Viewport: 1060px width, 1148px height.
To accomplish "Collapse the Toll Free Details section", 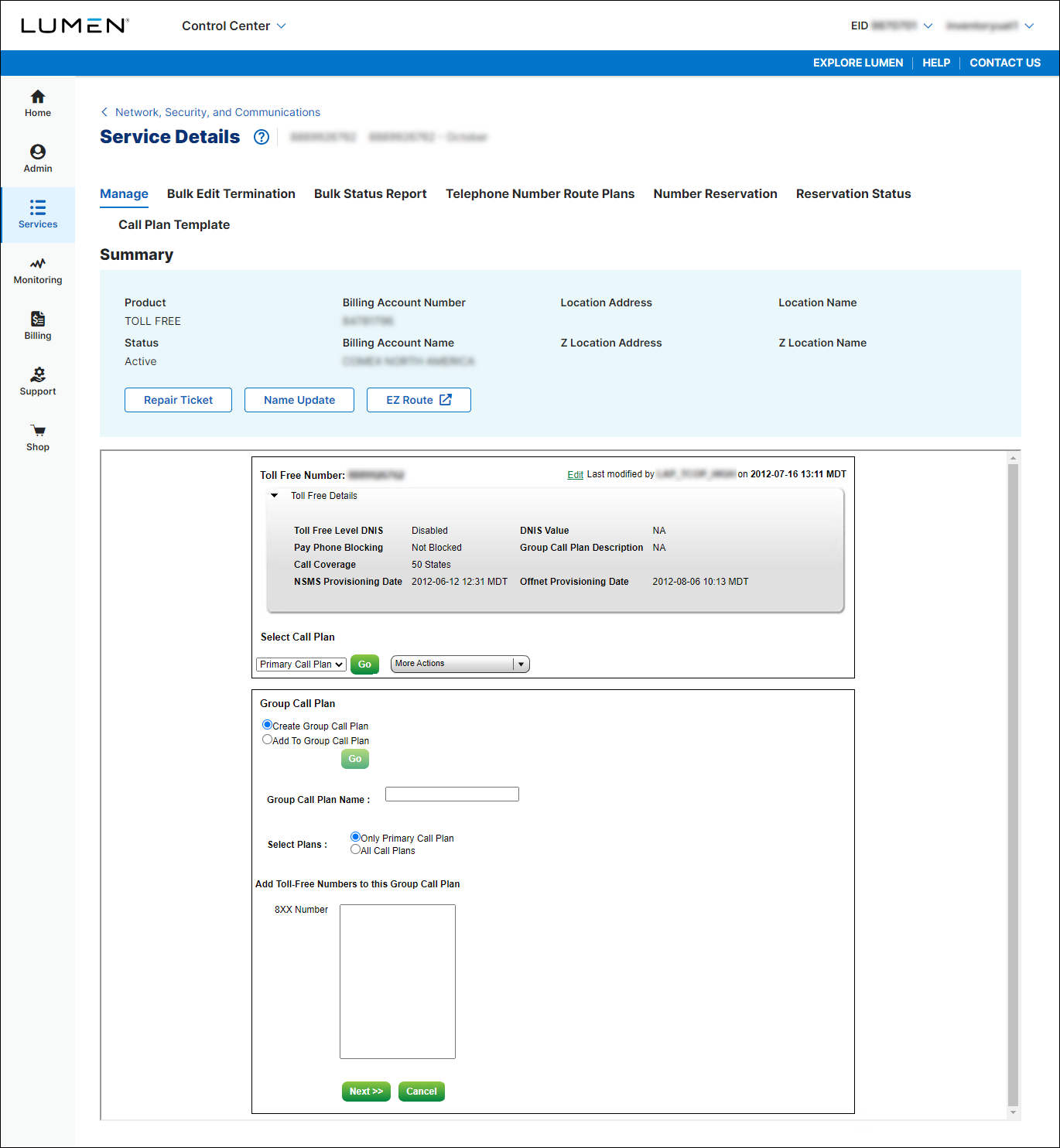I will coord(274,496).
